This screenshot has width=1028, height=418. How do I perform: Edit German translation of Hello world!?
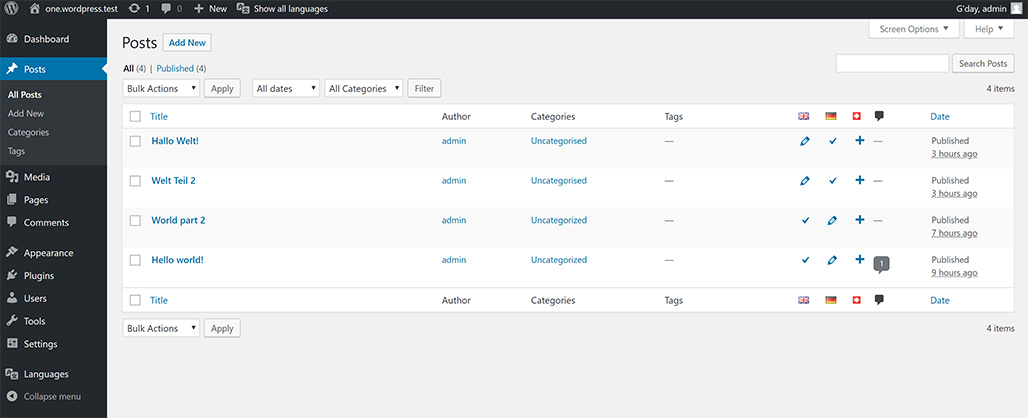click(832, 260)
